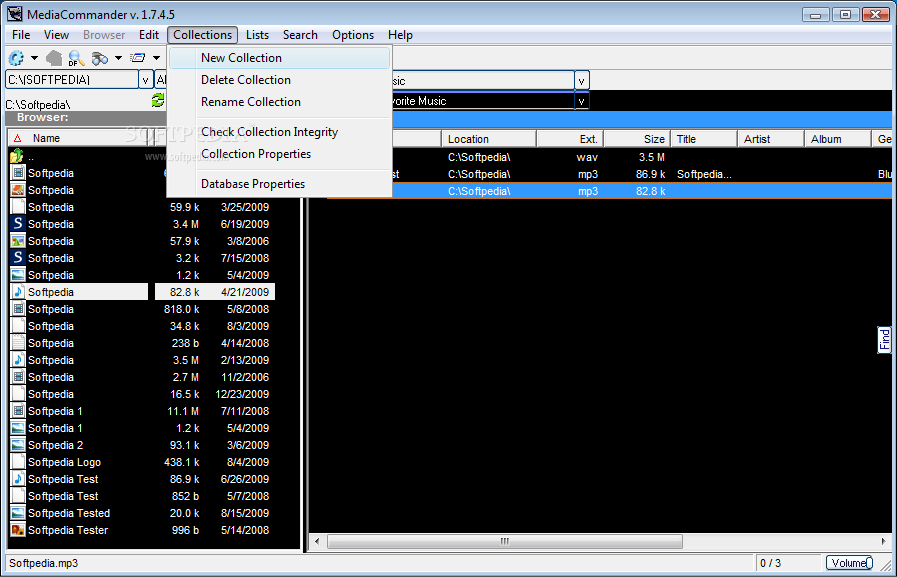Click the Softpedia Logo file icon
The width and height of the screenshot is (897, 577).
(18, 461)
